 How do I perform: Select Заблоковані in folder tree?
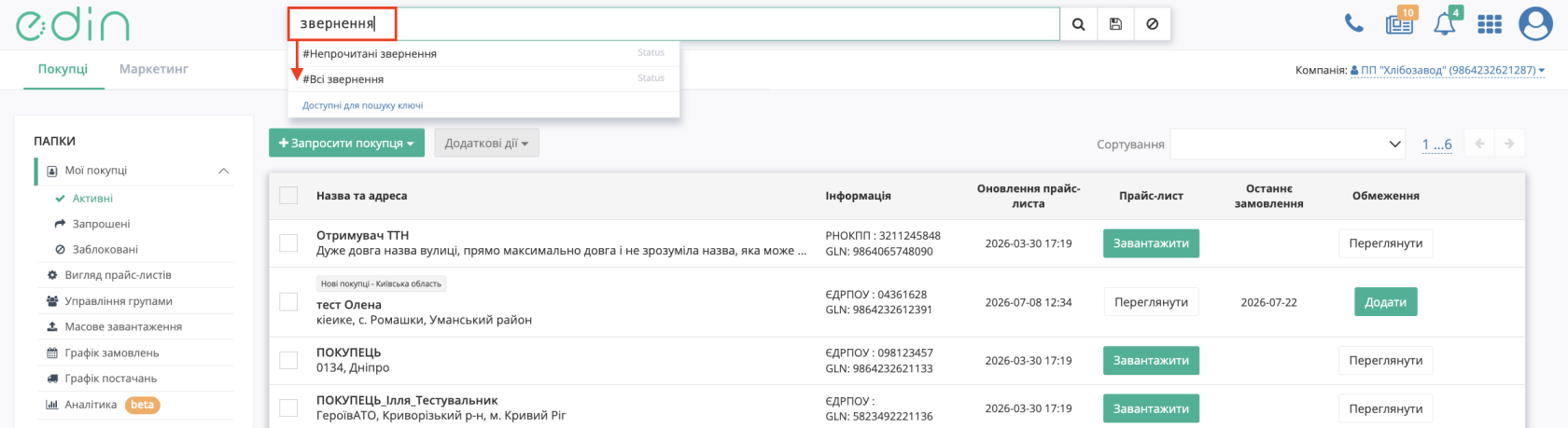105,249
